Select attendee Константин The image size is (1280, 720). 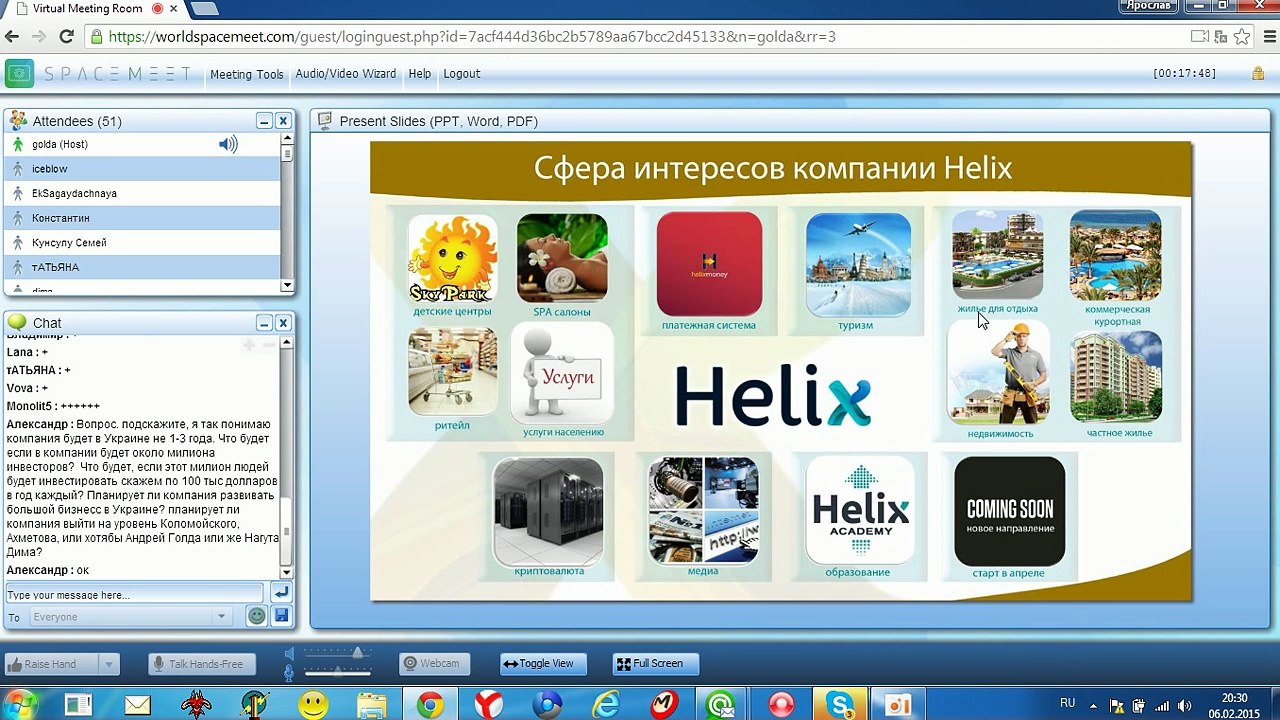(142, 218)
